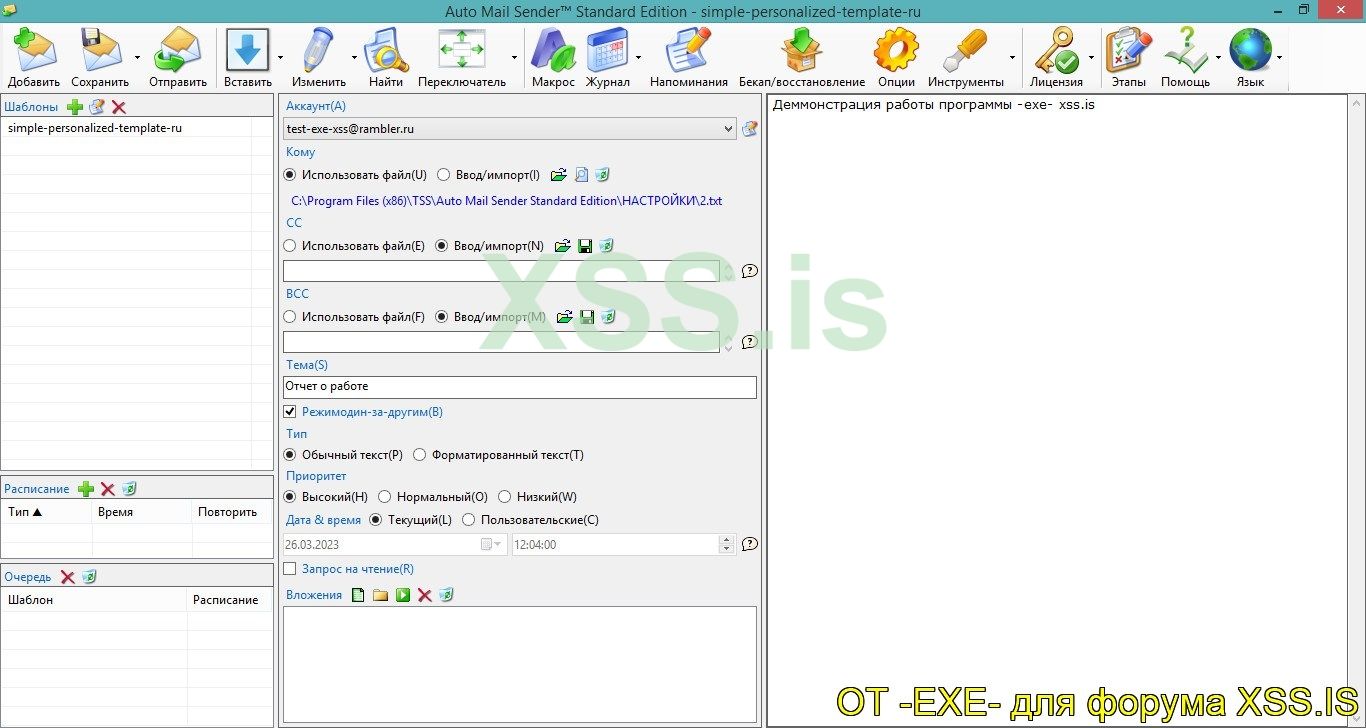Click the Добавить toolbar icon
The height and width of the screenshot is (728, 1366).
[x=33, y=49]
